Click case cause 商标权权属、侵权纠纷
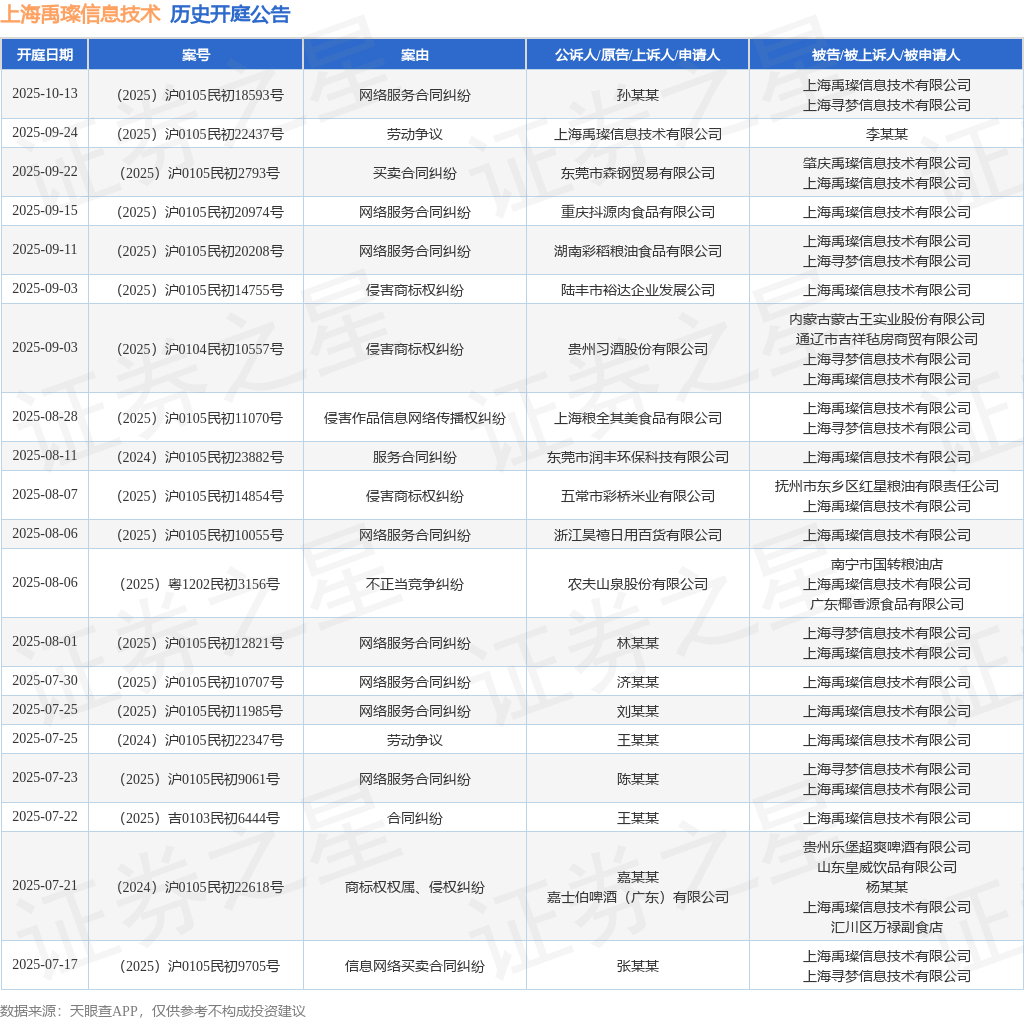 pos(415,887)
